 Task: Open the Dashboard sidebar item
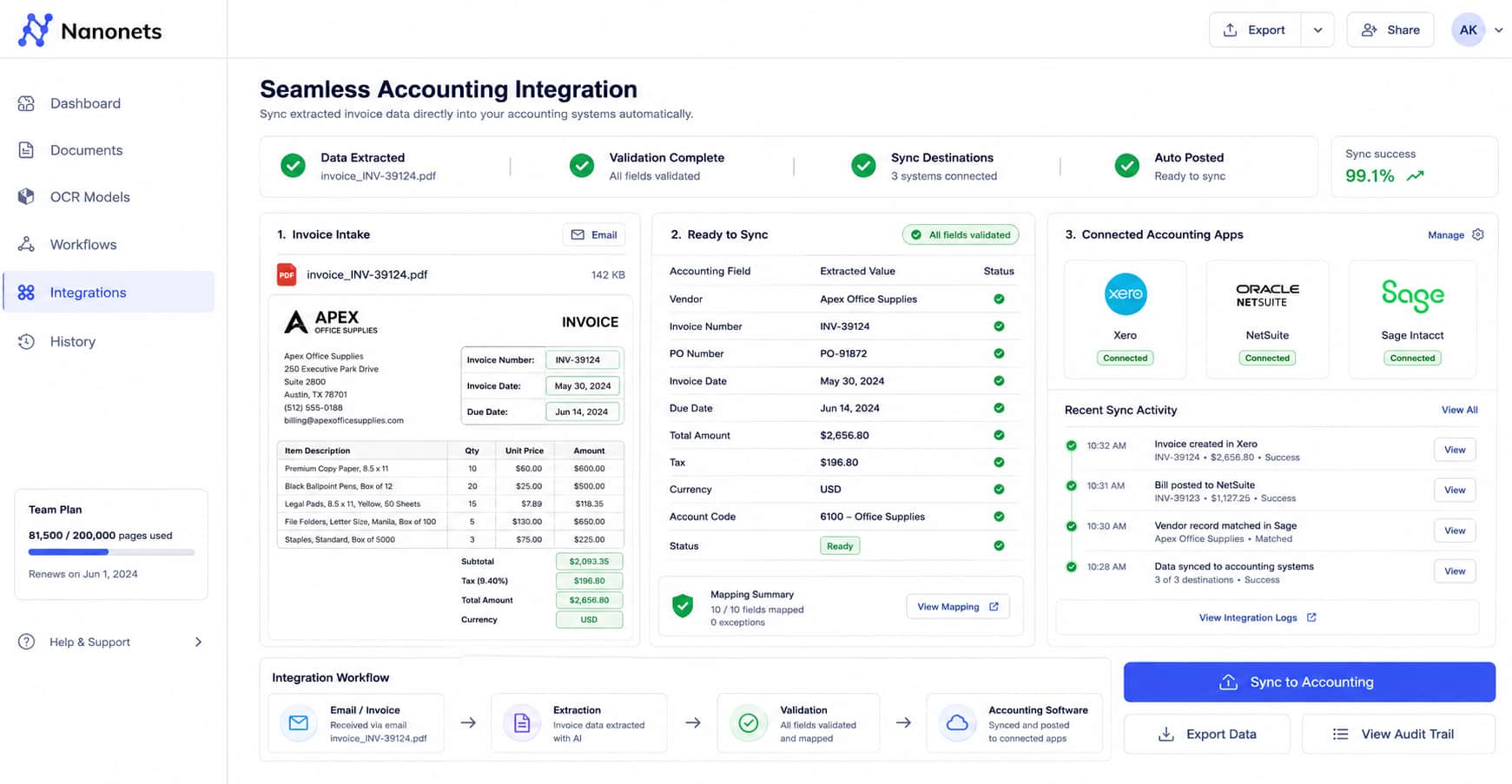click(109, 103)
